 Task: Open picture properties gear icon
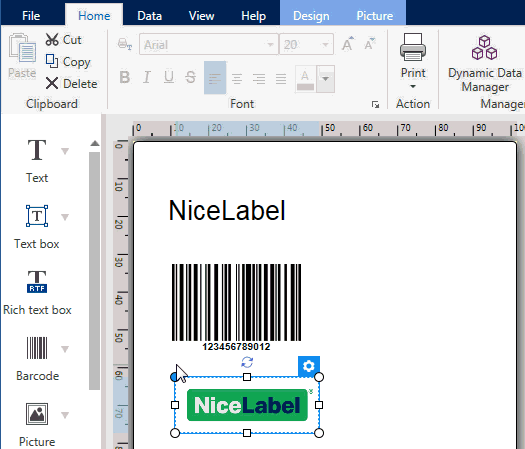click(309, 366)
